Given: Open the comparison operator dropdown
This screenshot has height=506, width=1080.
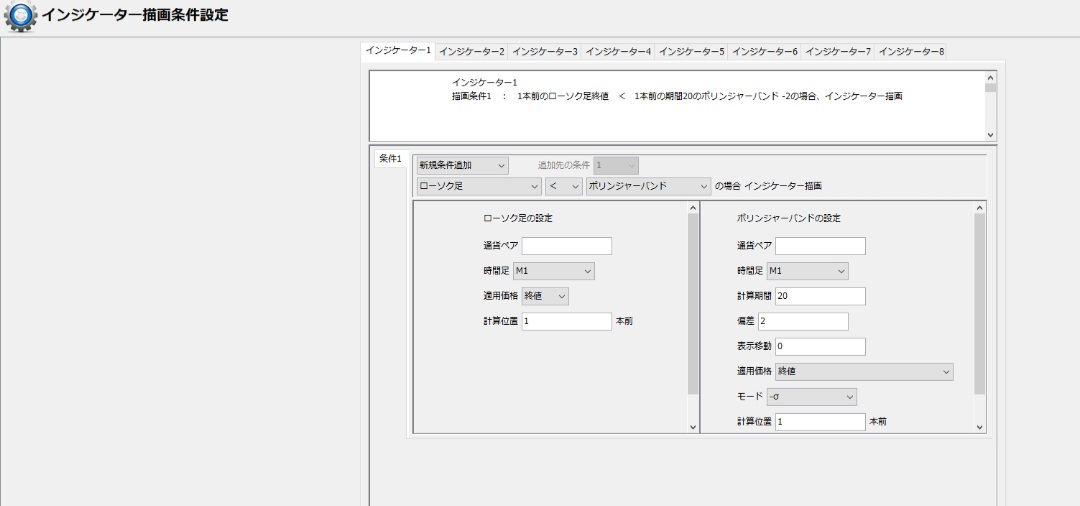Looking at the screenshot, I should [564, 186].
